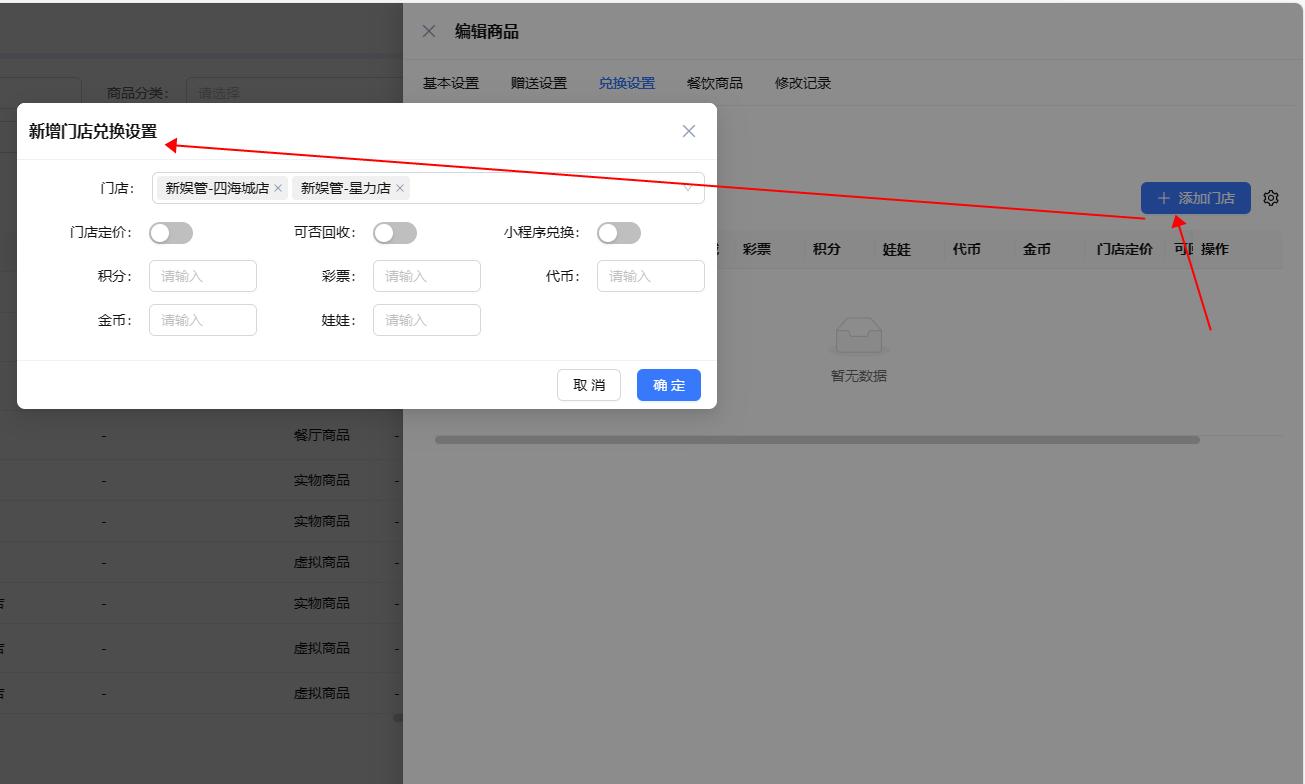
Task: Click the 暂无数据 empty placeholder
Action: coord(859,349)
